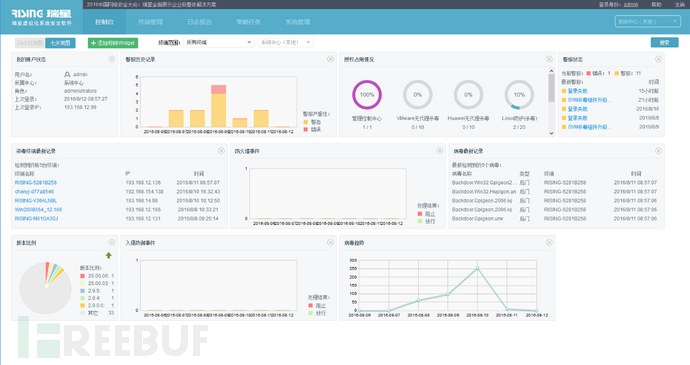Click IP address 193.168.12.136
Viewport: 690px width, 365px height.
click(x=143, y=182)
